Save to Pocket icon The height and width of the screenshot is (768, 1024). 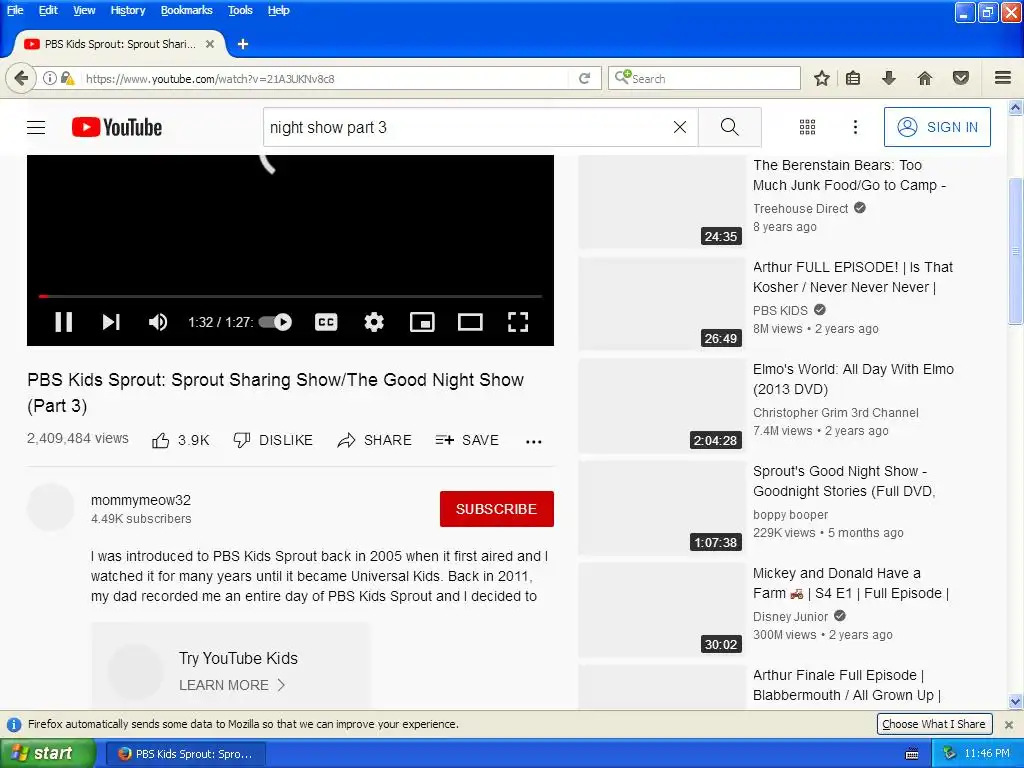point(961,78)
